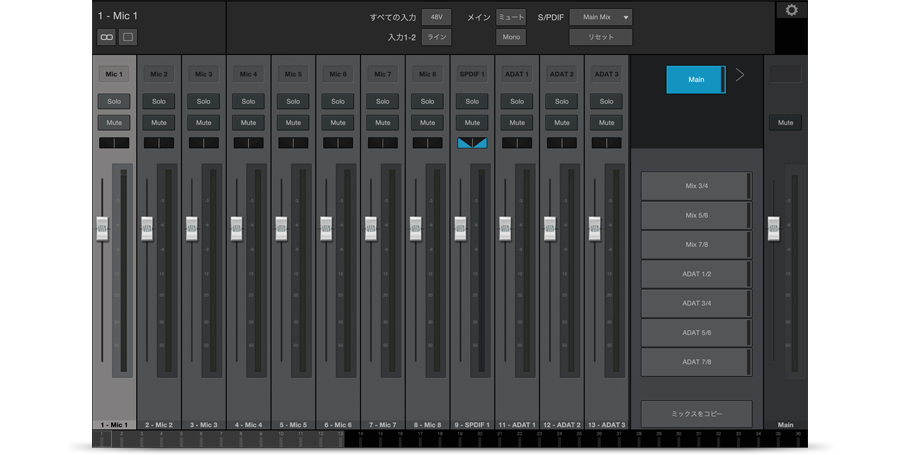Image resolution: width=900 pixels, height=455 pixels.
Task: Toggle 48V phantom power for all inputs
Action: click(436, 17)
